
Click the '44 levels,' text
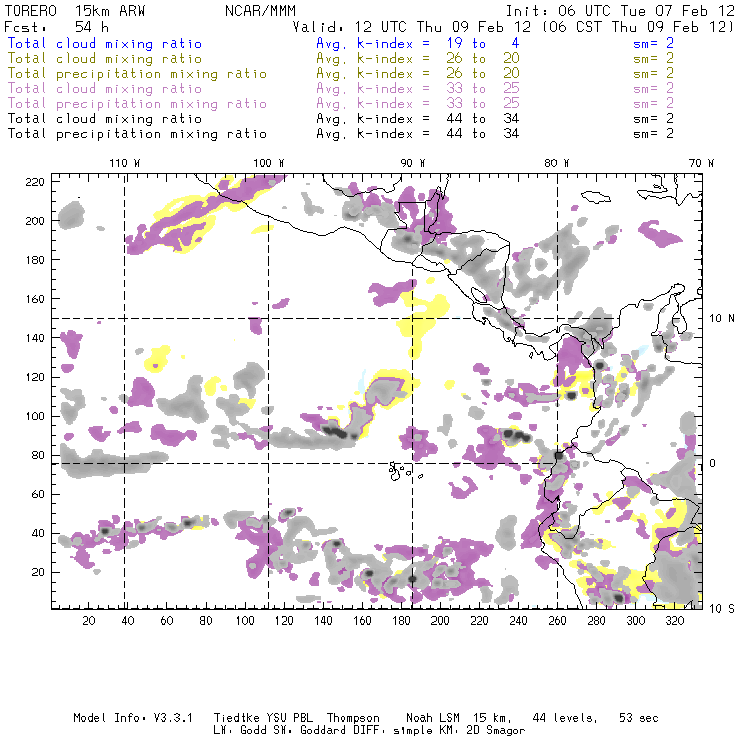pyautogui.click(x=565, y=718)
